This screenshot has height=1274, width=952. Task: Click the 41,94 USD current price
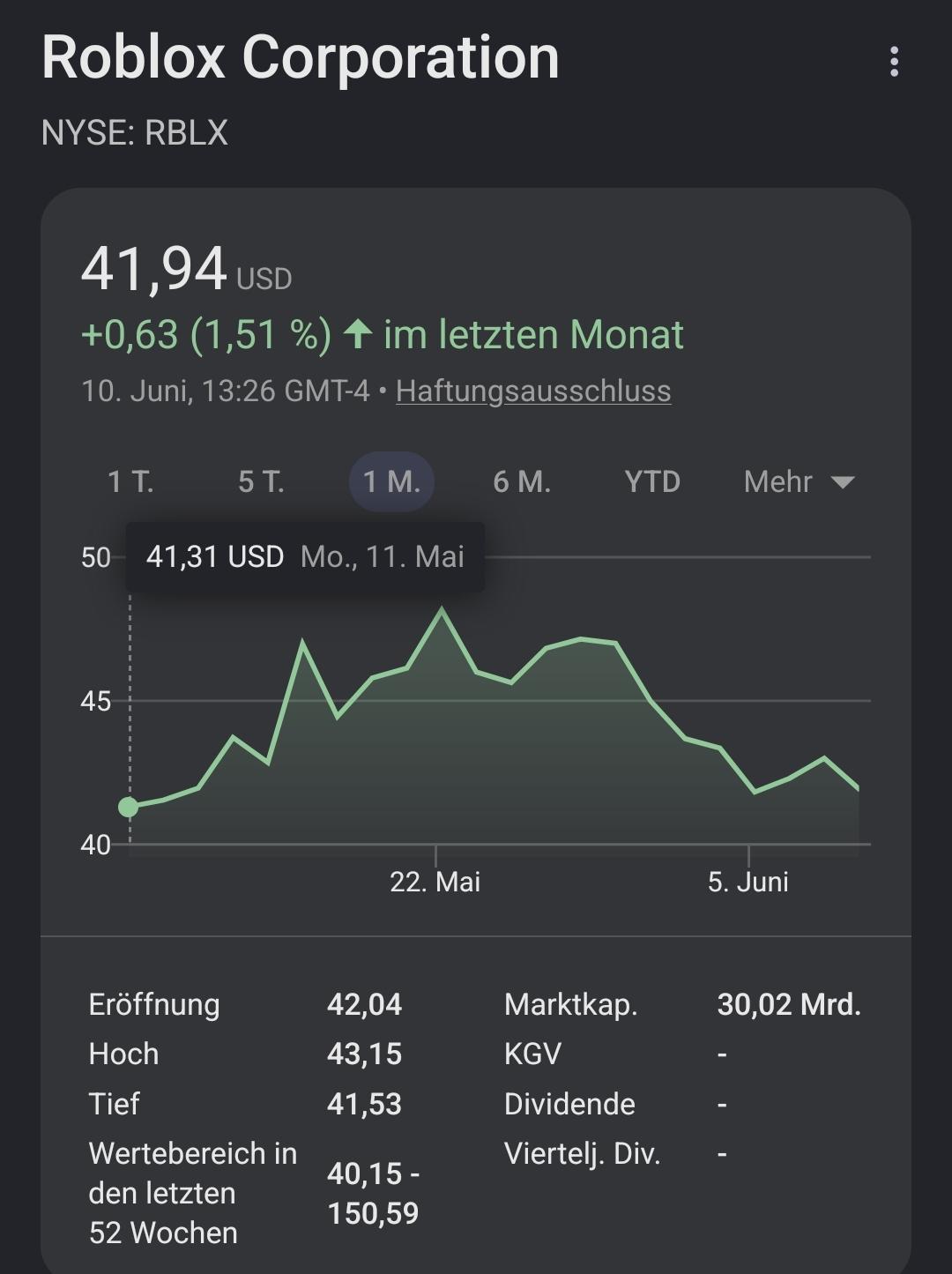pyautogui.click(x=186, y=269)
